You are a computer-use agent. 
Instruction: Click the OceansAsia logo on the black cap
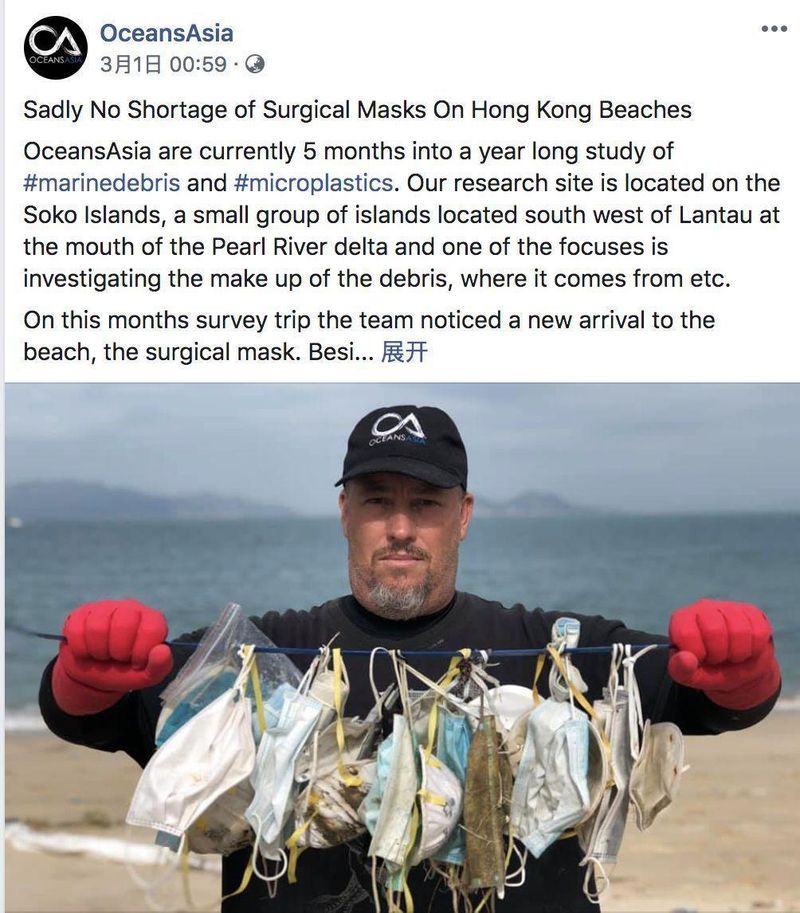click(x=399, y=429)
